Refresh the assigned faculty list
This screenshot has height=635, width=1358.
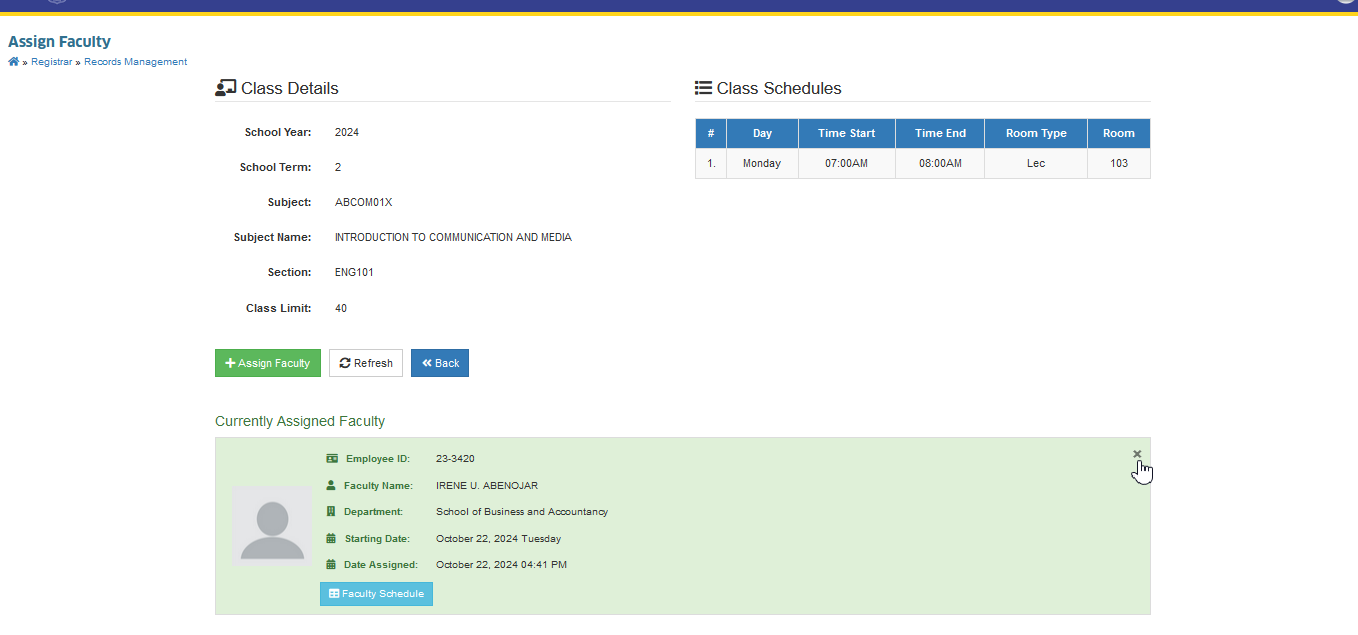pyautogui.click(x=366, y=363)
